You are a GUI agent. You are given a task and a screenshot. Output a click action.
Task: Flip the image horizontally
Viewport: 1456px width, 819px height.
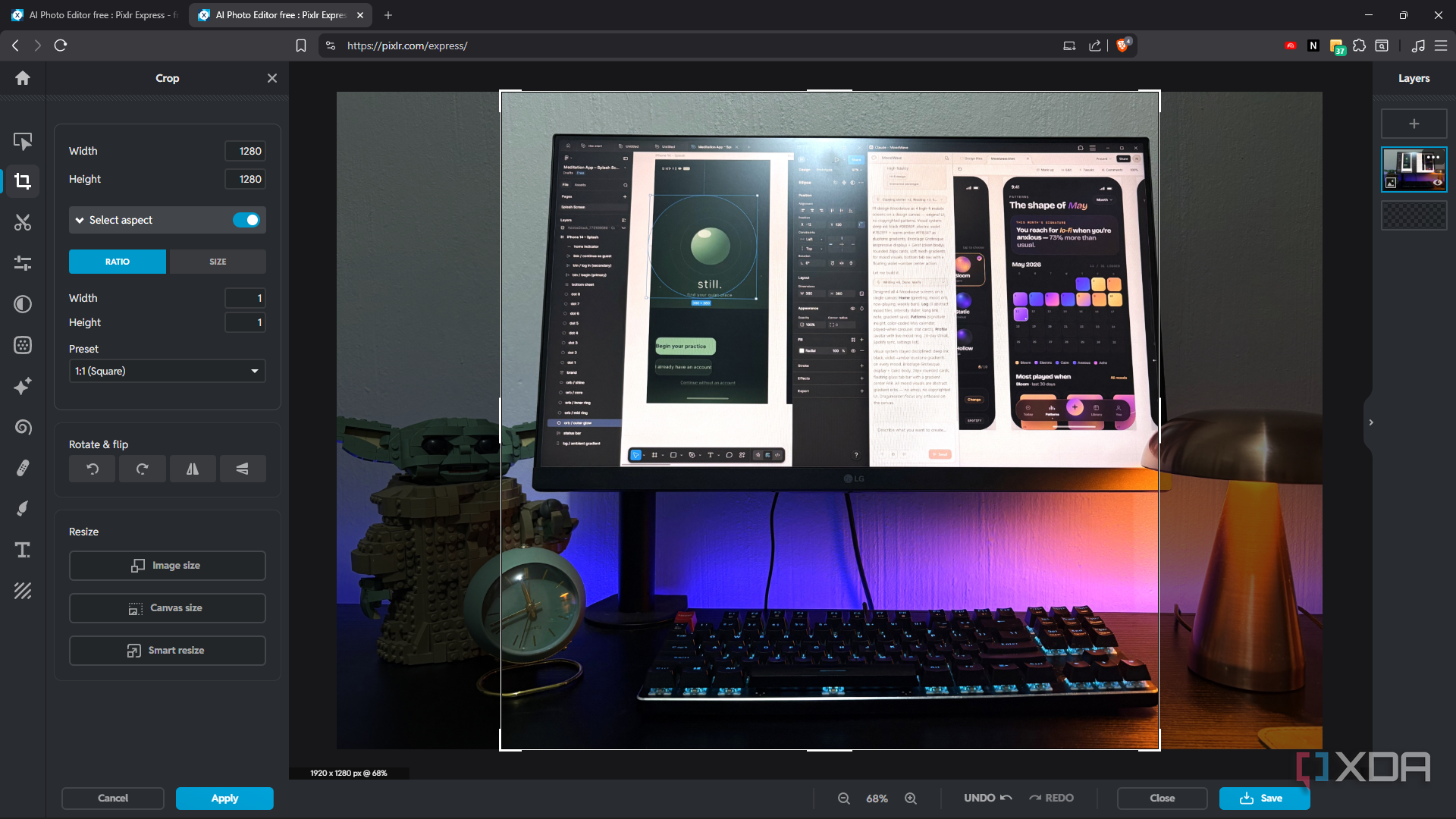point(193,469)
